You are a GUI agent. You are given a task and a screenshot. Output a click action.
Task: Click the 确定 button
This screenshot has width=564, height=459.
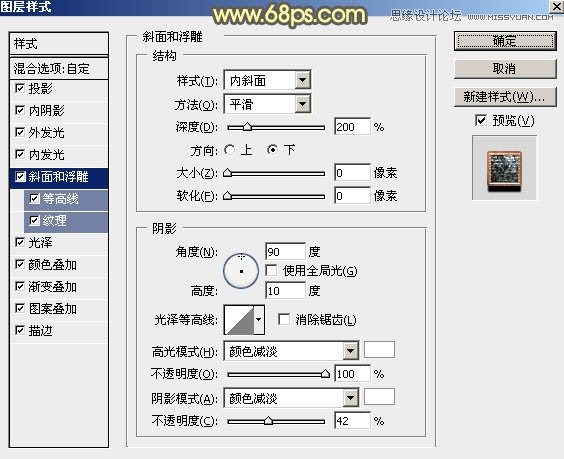coord(505,41)
